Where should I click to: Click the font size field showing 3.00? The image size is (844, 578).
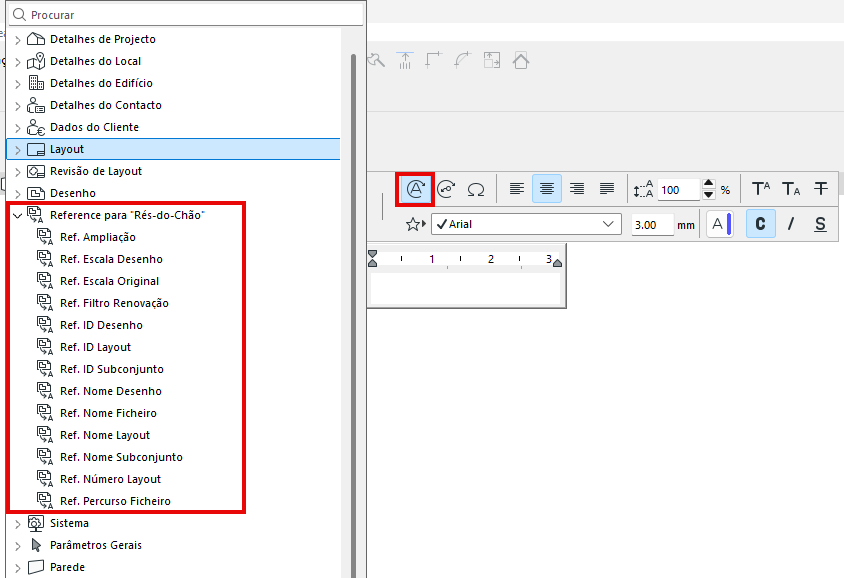click(652, 225)
